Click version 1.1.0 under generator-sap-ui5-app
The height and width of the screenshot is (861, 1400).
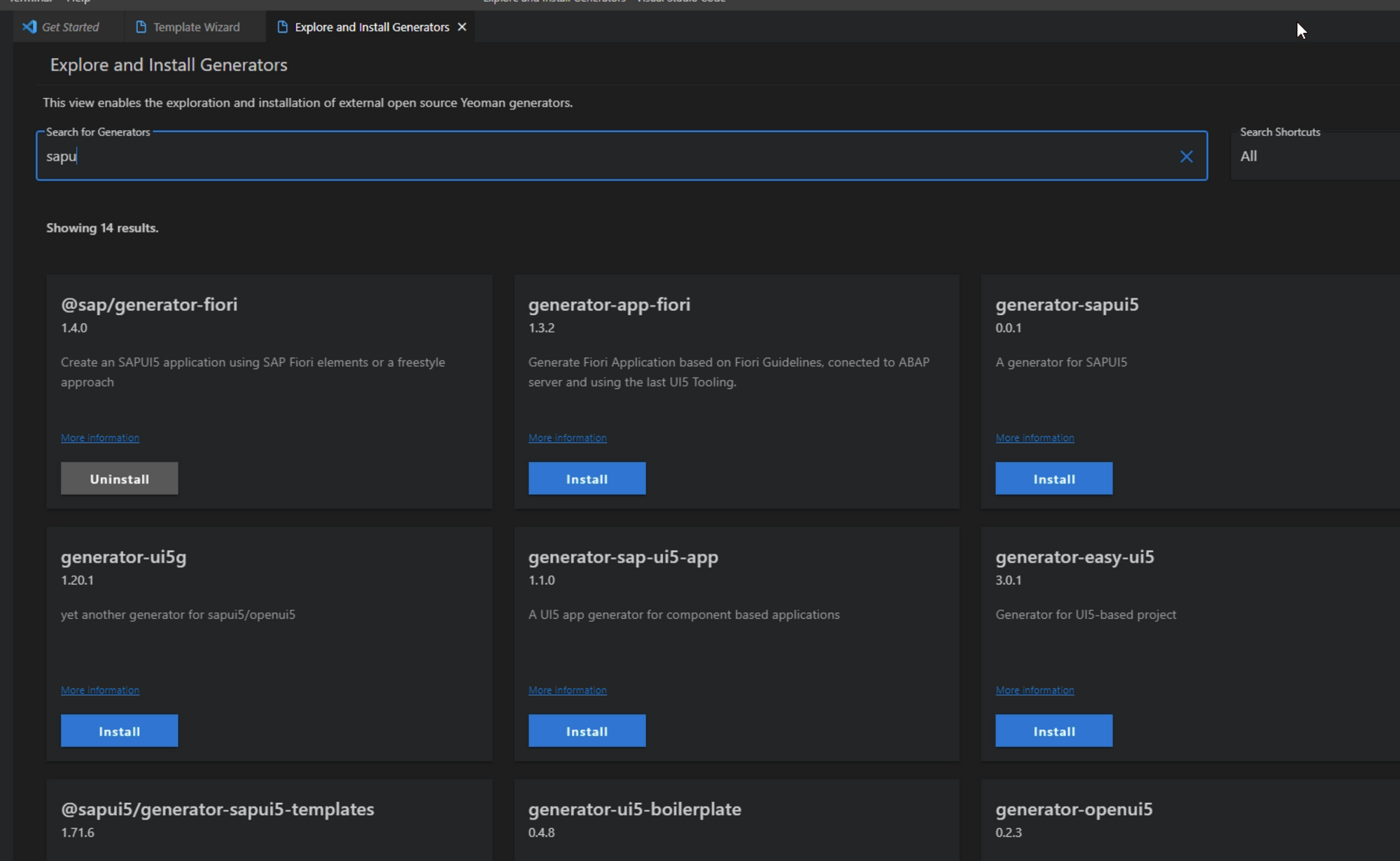coord(541,580)
